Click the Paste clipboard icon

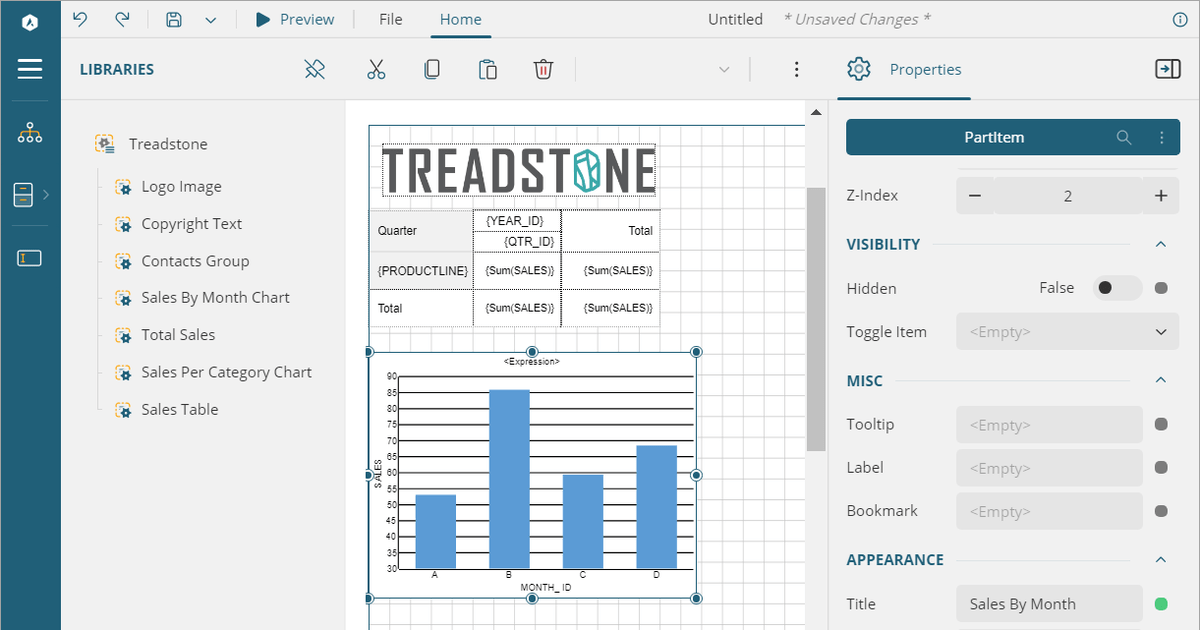(488, 69)
